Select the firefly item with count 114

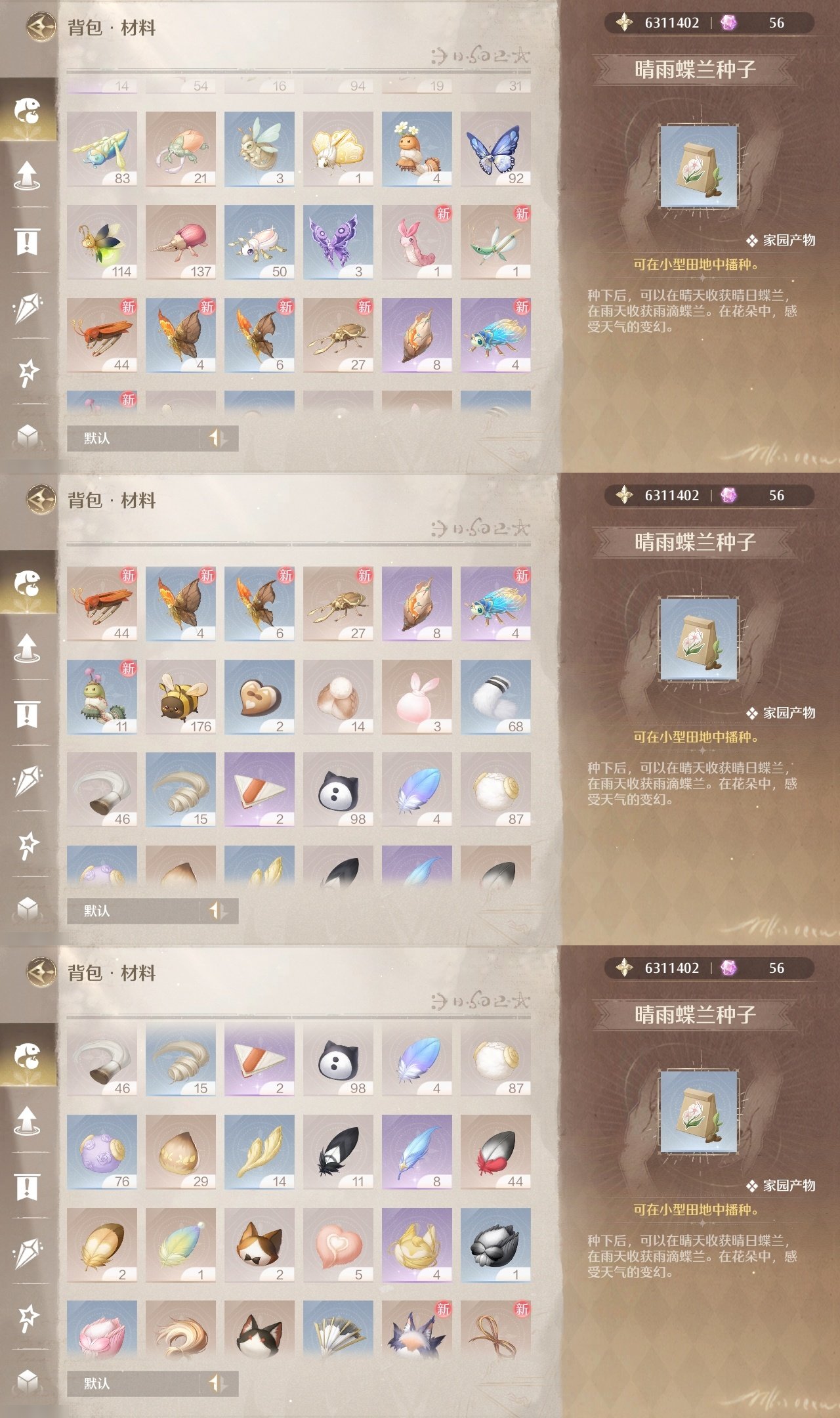click(x=102, y=242)
